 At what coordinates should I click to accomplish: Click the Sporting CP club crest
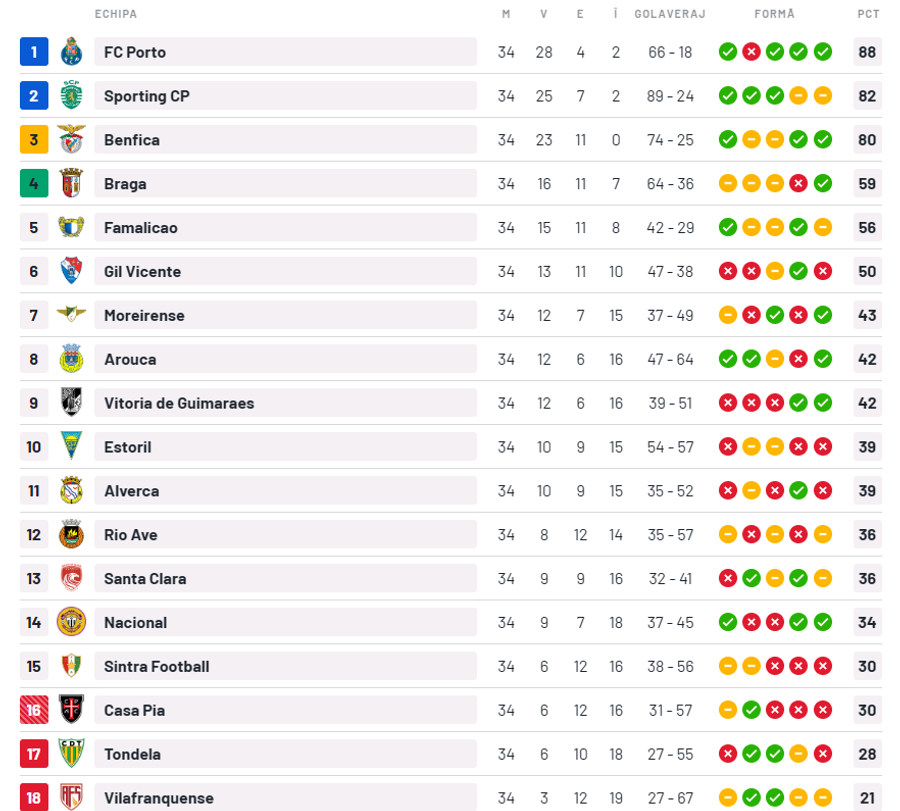(71, 95)
